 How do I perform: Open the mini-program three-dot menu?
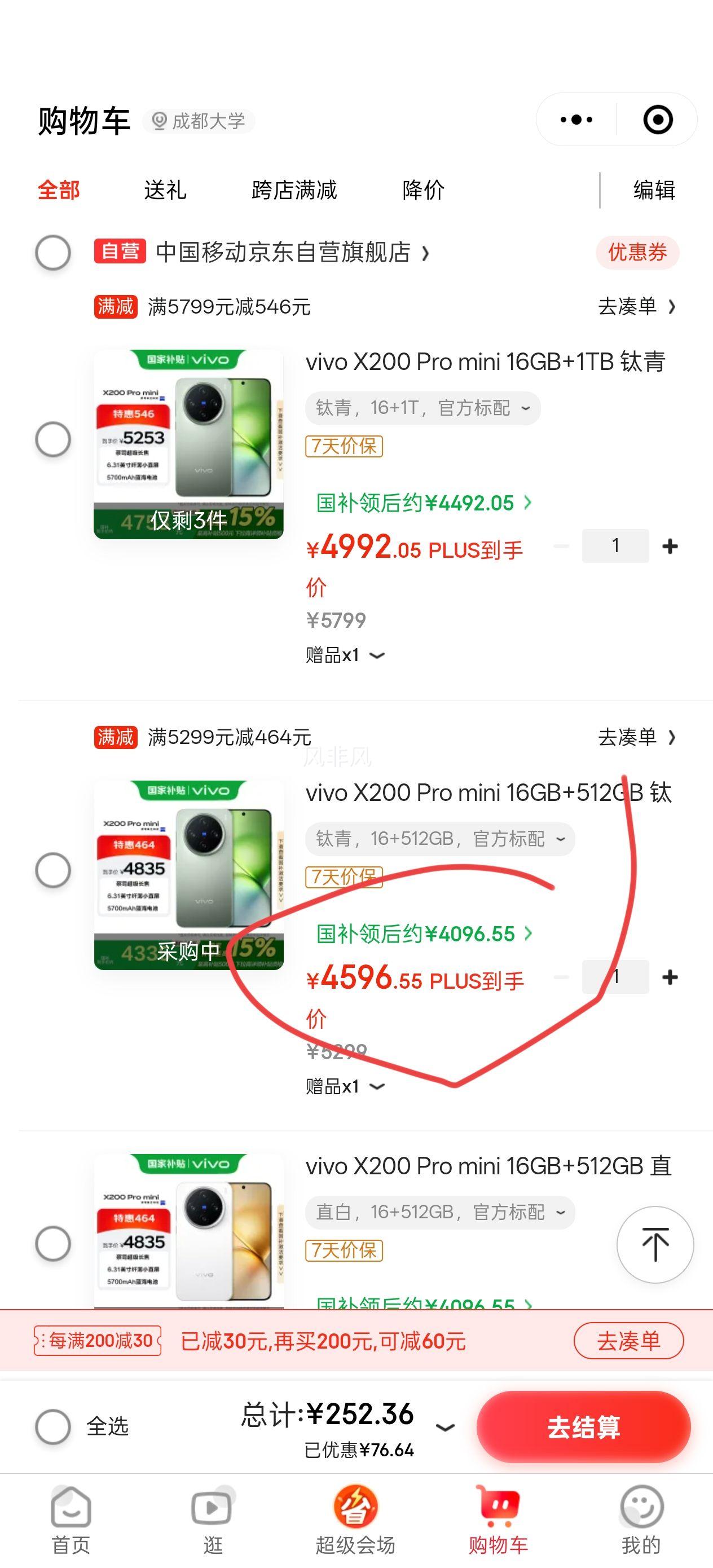(x=576, y=120)
